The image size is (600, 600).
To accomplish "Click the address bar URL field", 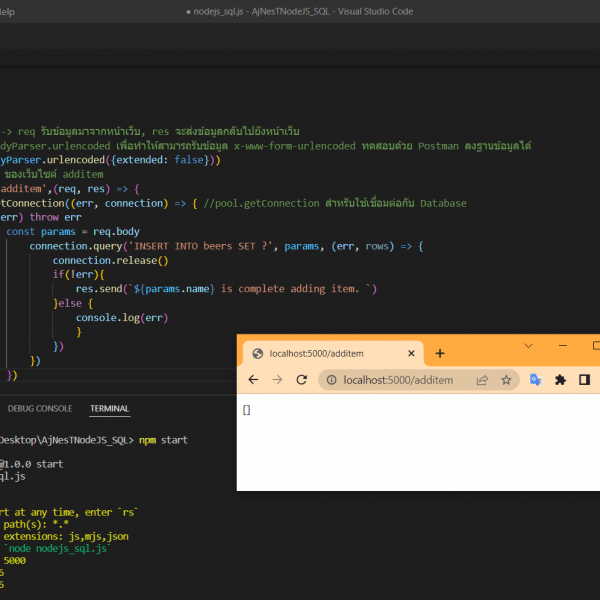I will (400, 380).
